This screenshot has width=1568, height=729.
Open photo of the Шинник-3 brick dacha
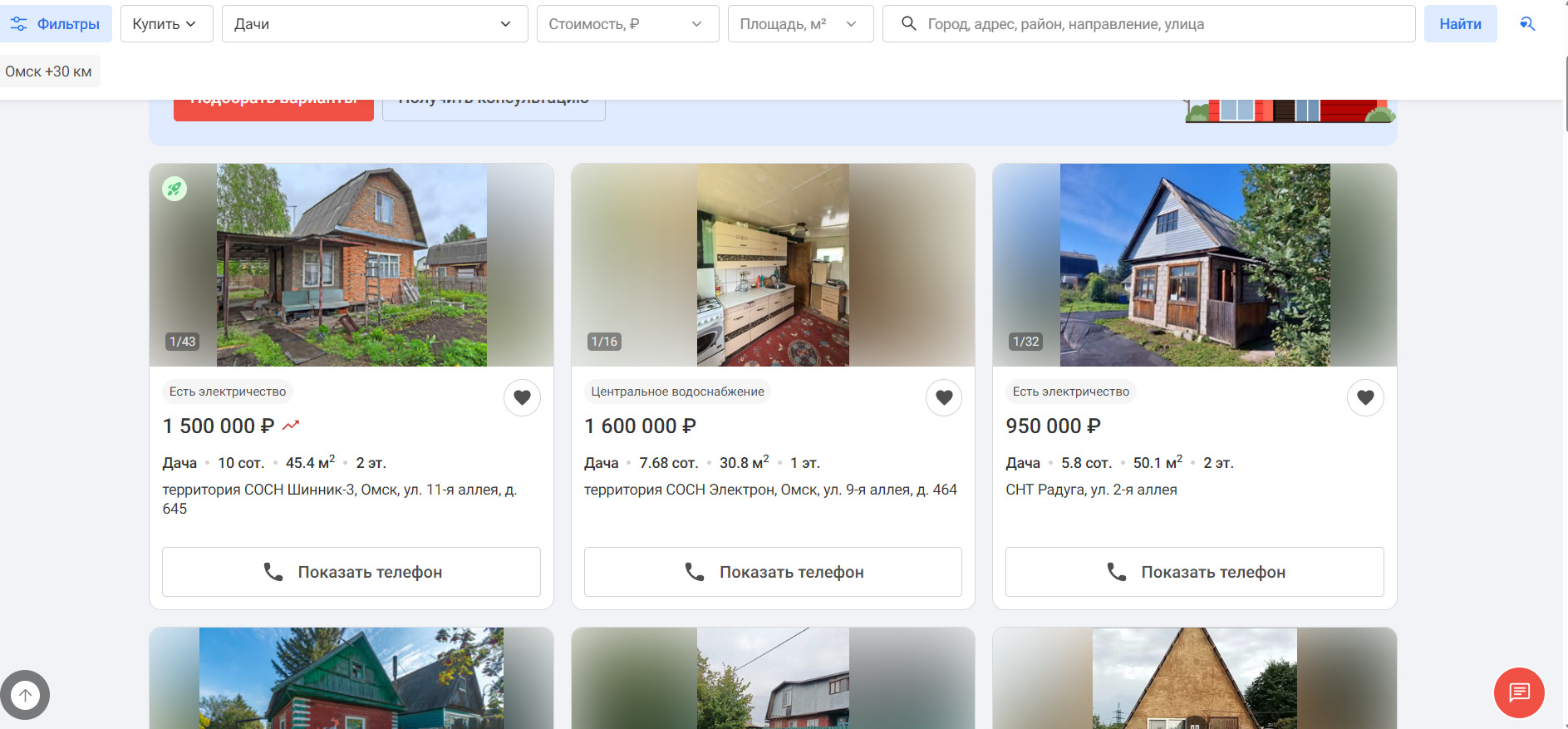(351, 265)
